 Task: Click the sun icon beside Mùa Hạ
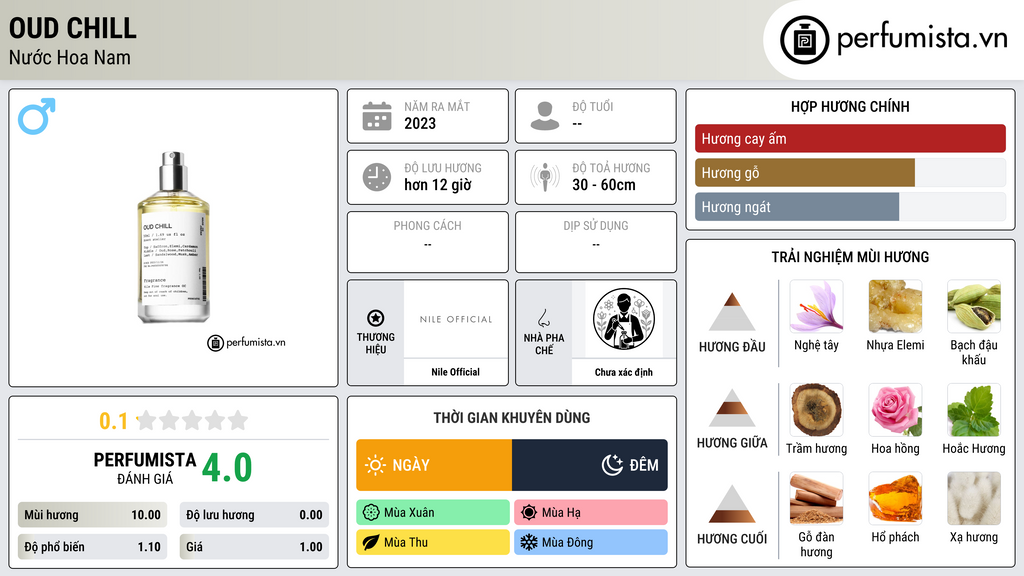(529, 513)
